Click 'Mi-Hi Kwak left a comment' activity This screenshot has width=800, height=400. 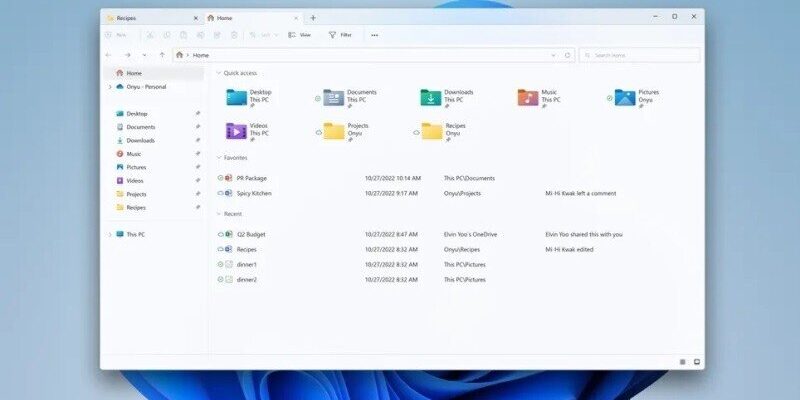click(x=581, y=194)
